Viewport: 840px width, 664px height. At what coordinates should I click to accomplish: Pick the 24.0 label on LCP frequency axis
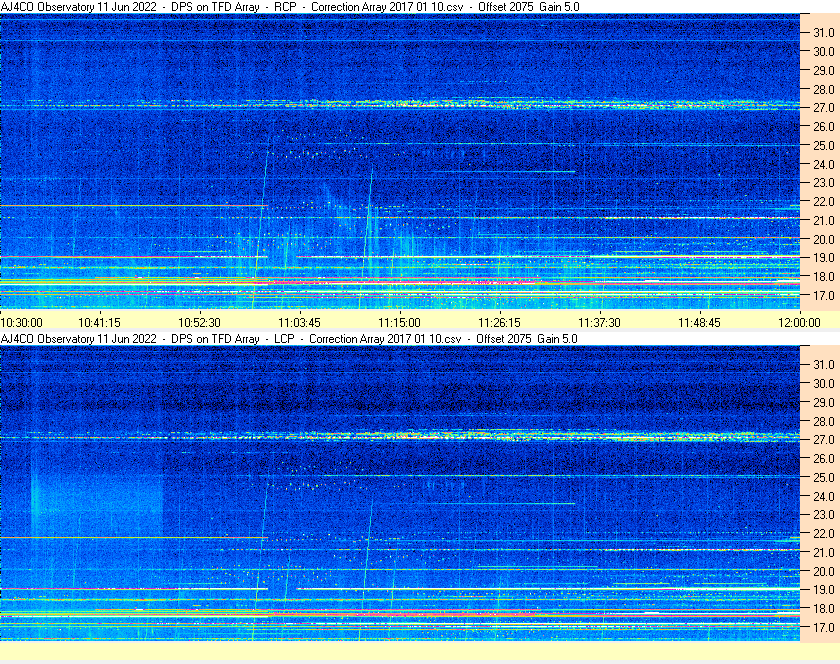pos(824,496)
